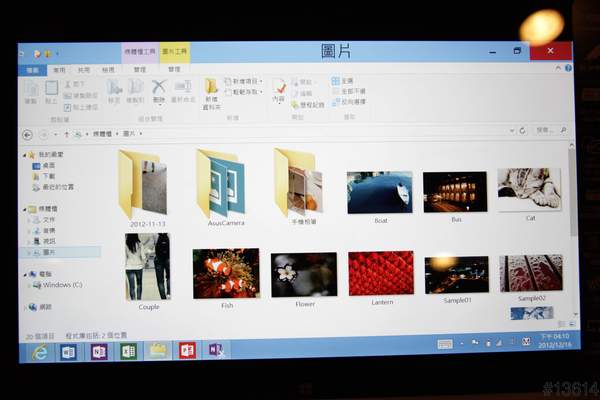Open PowerPoint from the taskbar

click(x=187, y=350)
